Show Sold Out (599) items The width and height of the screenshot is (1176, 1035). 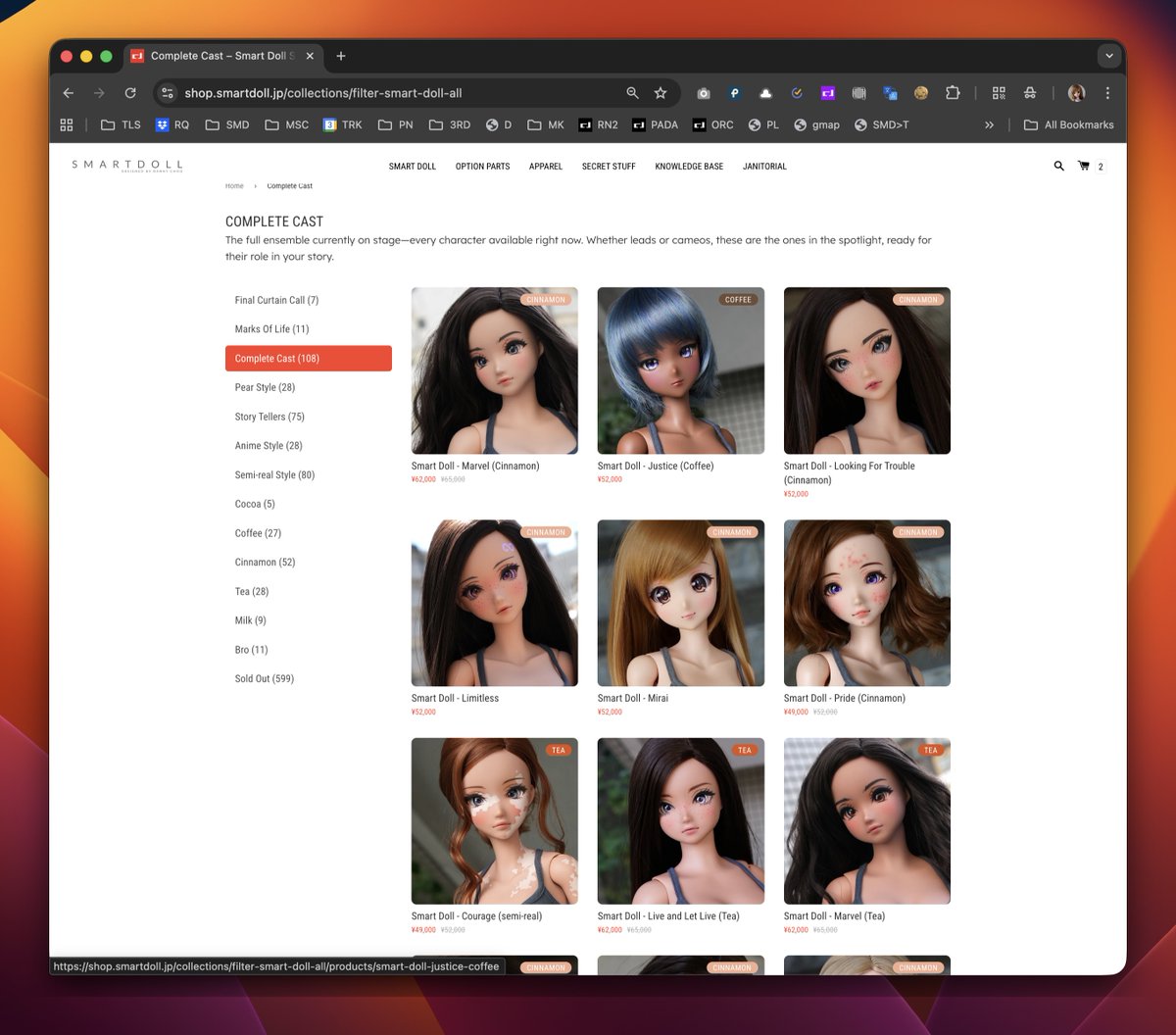[x=309, y=679]
